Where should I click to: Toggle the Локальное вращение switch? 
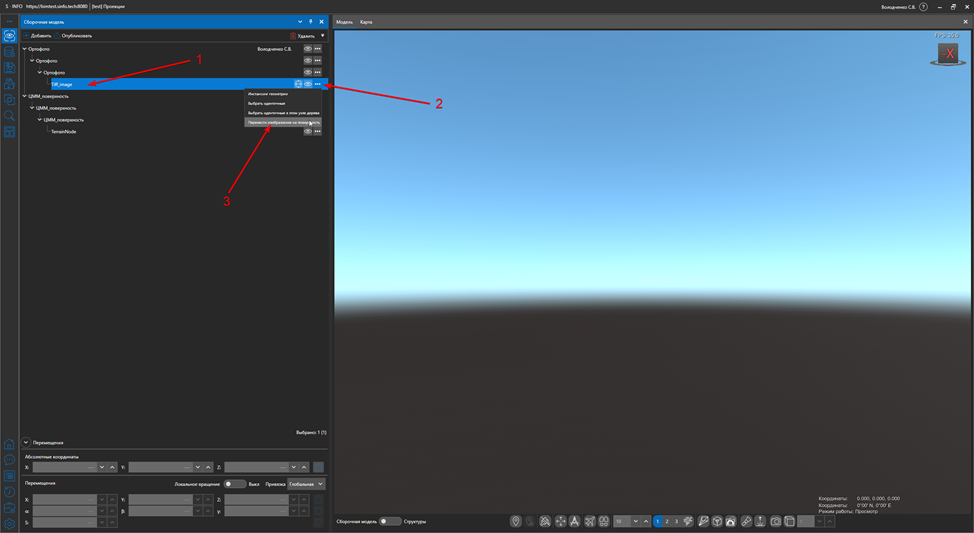234,484
